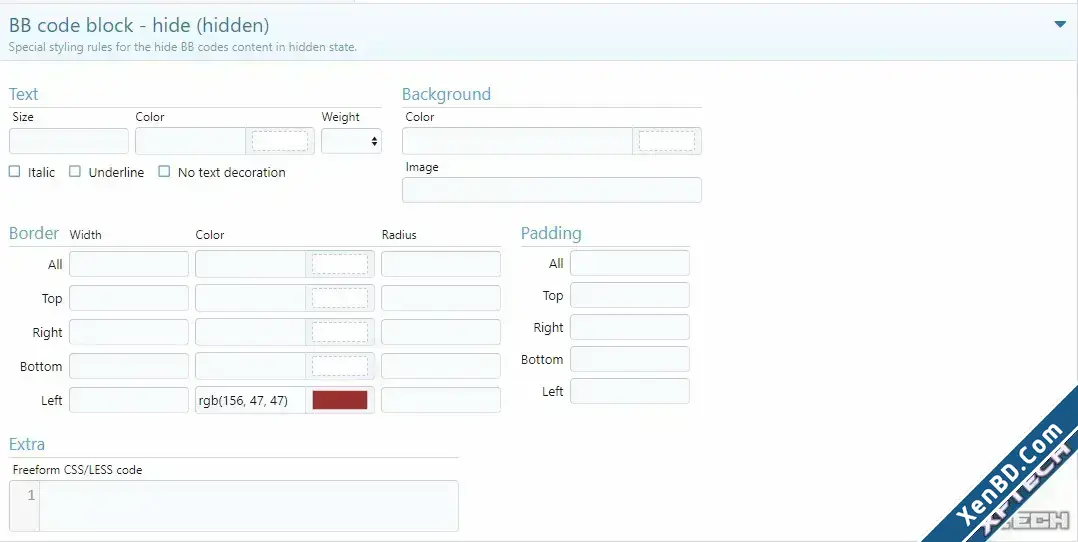Screen dimensions: 1078x542
Task: Open Border Bottom color swatch
Action: (x=340, y=366)
